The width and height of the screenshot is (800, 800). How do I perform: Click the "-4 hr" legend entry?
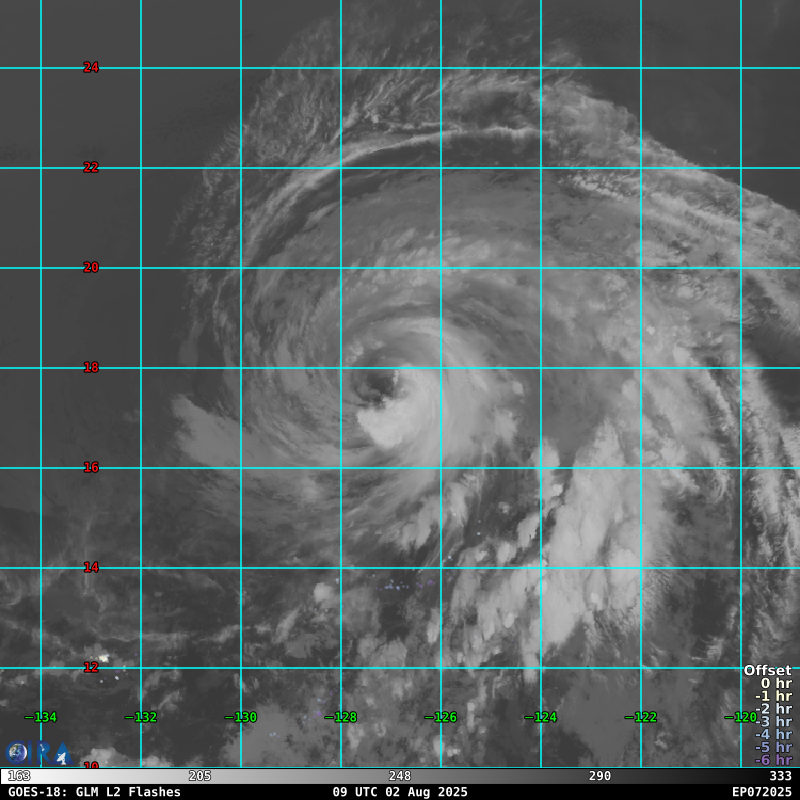pos(773,734)
